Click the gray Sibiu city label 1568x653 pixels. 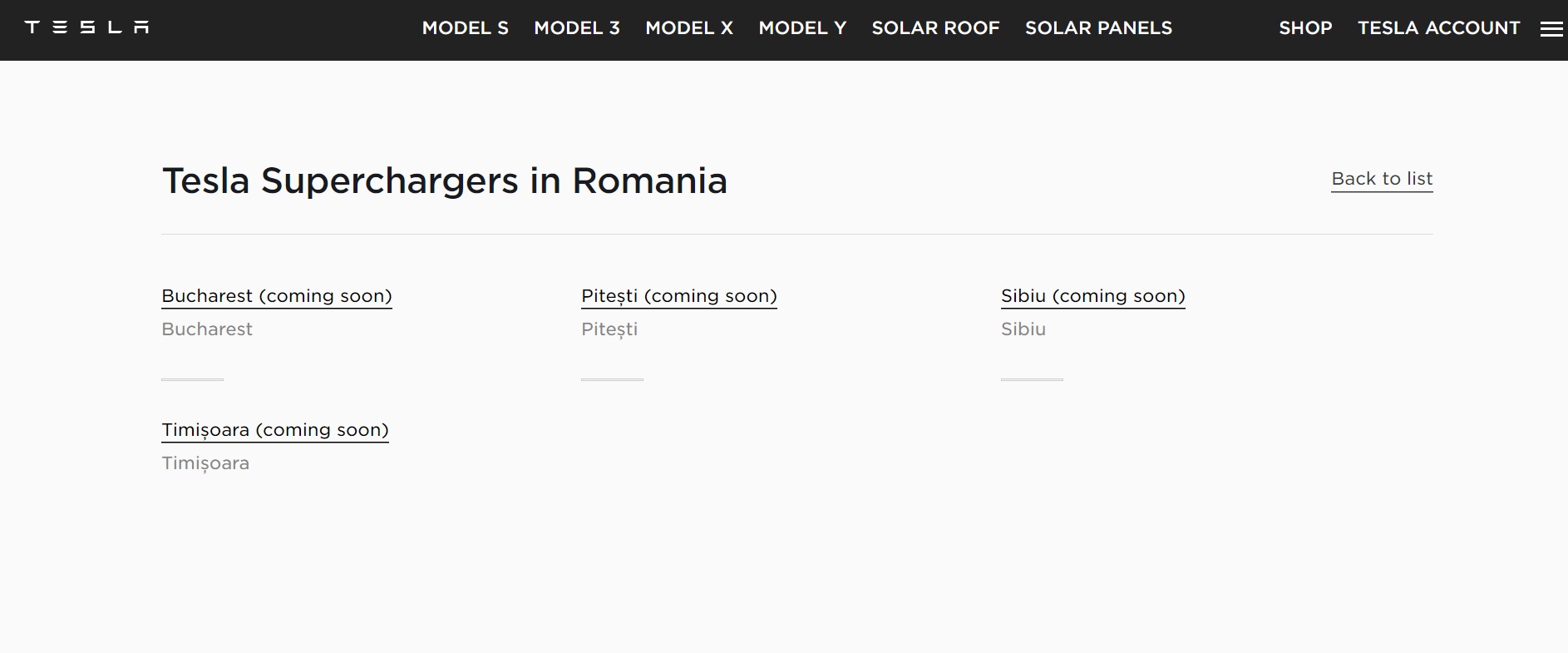pos(1023,329)
